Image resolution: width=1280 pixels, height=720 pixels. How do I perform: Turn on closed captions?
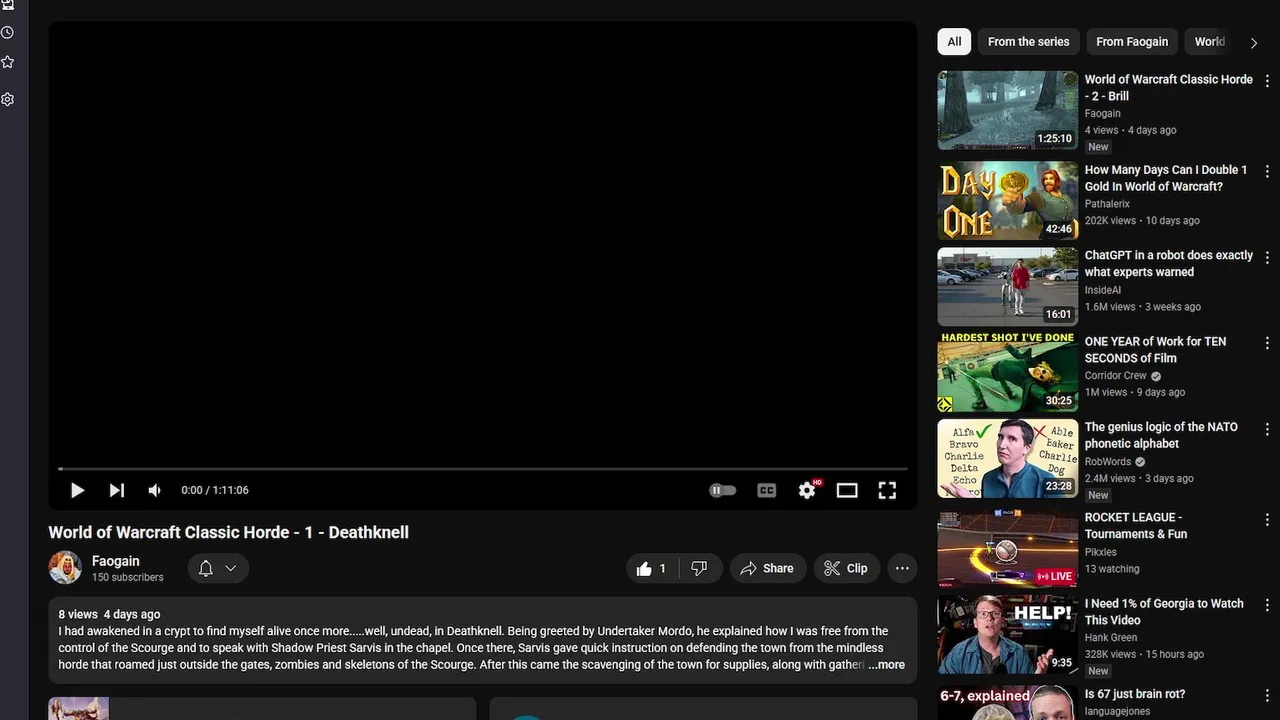click(767, 490)
